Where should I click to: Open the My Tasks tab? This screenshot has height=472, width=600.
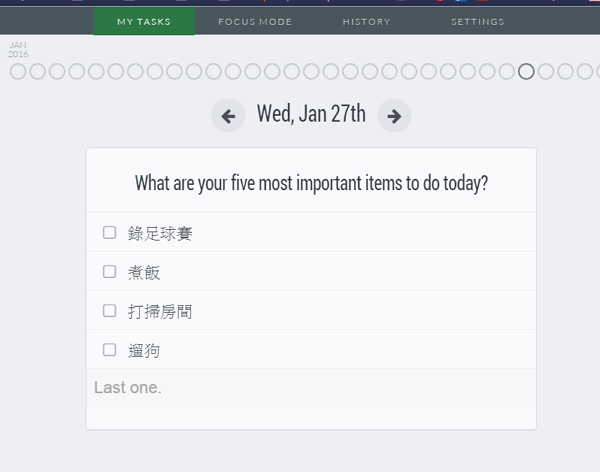click(144, 22)
